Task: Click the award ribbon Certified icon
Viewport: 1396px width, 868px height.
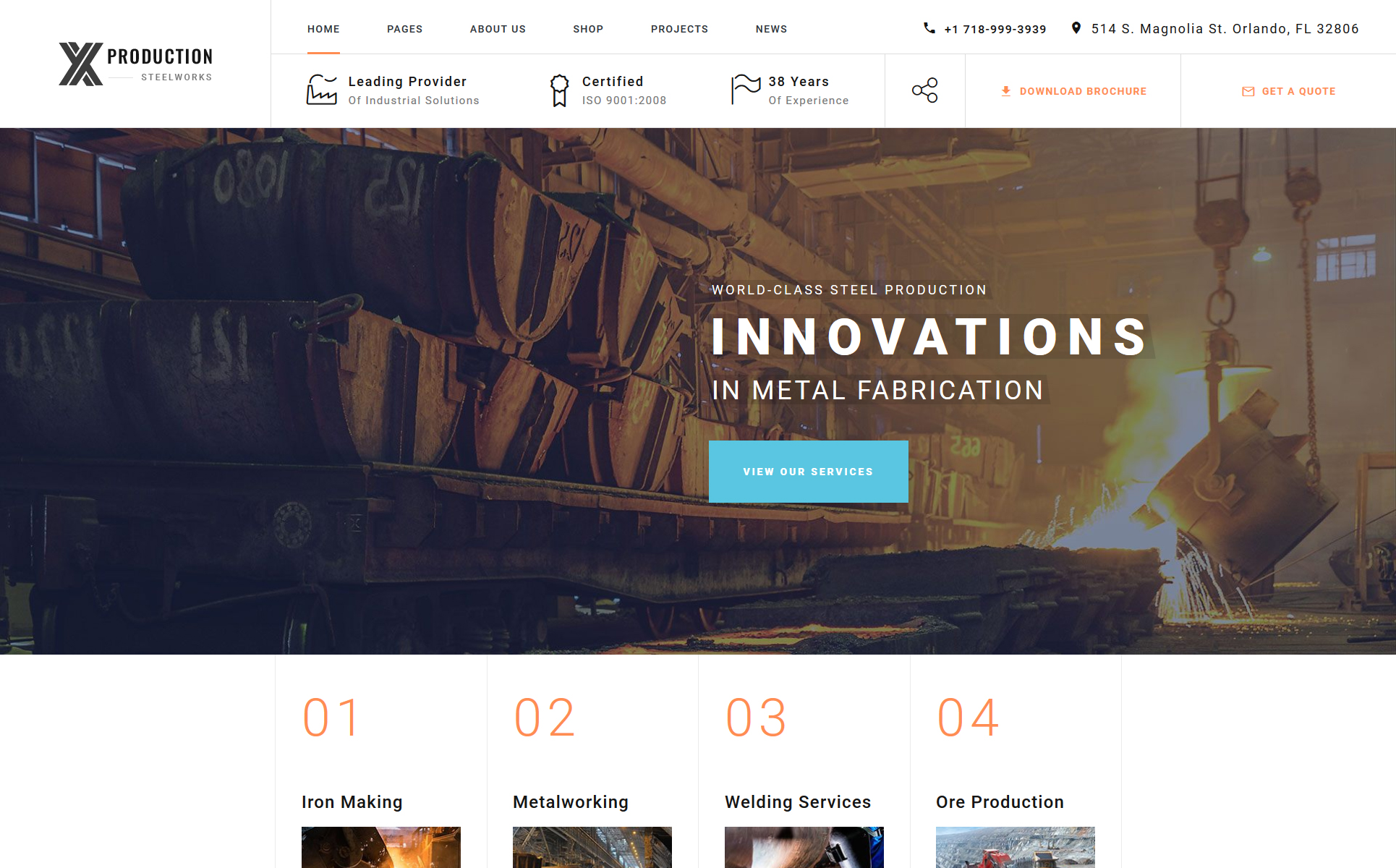Action: coord(559,90)
